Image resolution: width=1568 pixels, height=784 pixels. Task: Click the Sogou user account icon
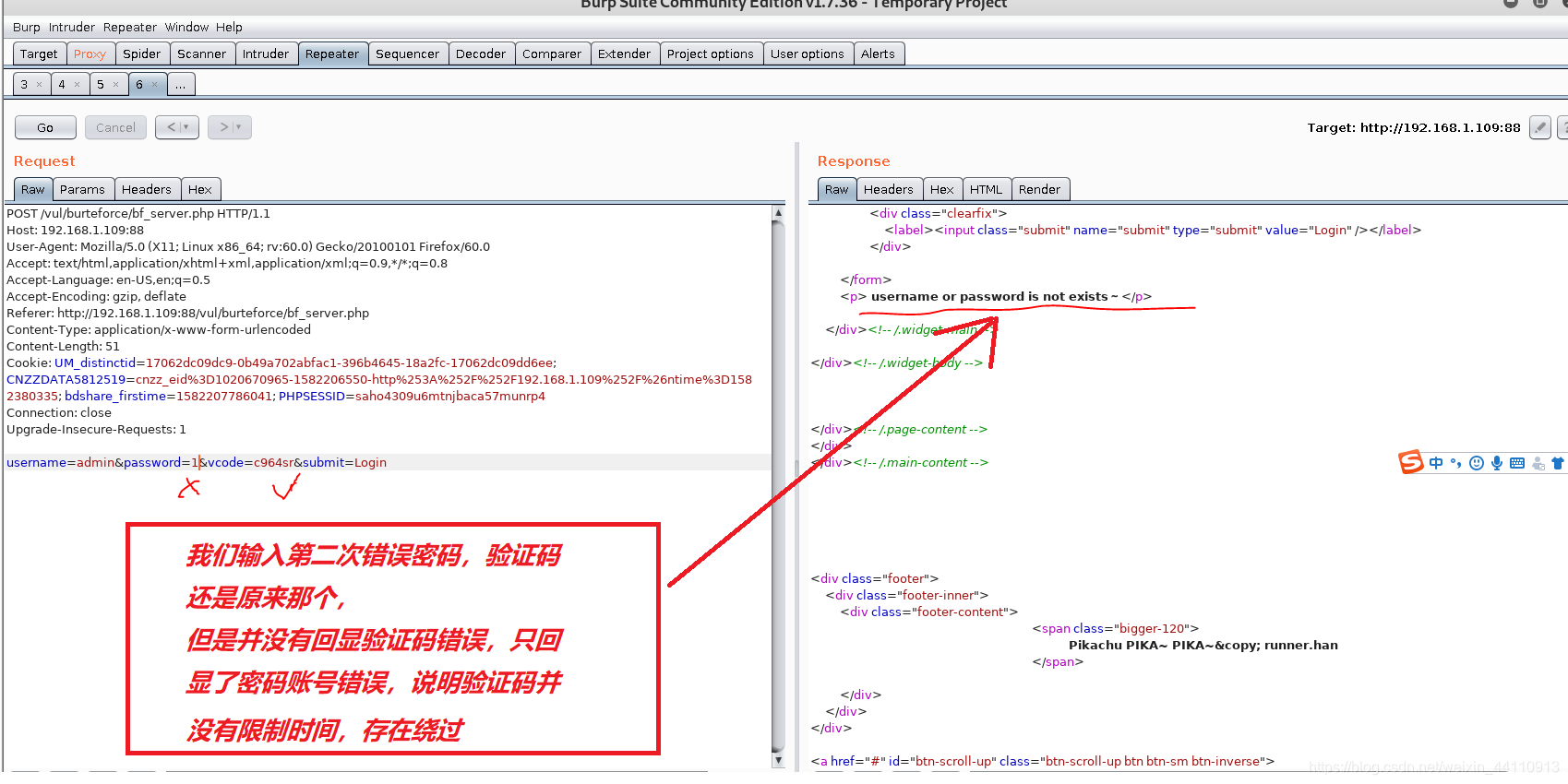[1538, 463]
